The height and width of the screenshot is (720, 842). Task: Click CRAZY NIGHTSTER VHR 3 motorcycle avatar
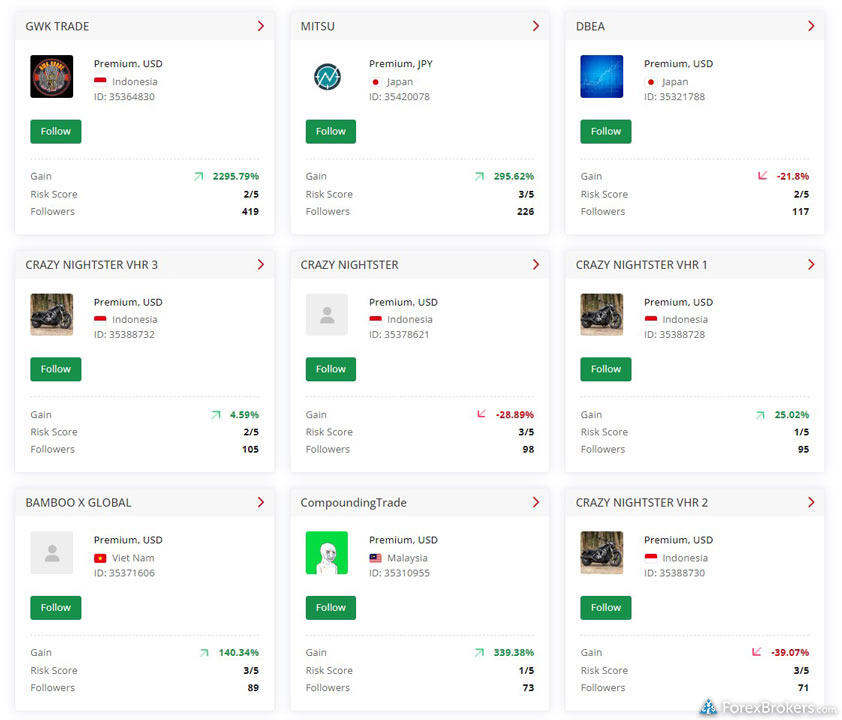(x=51, y=315)
